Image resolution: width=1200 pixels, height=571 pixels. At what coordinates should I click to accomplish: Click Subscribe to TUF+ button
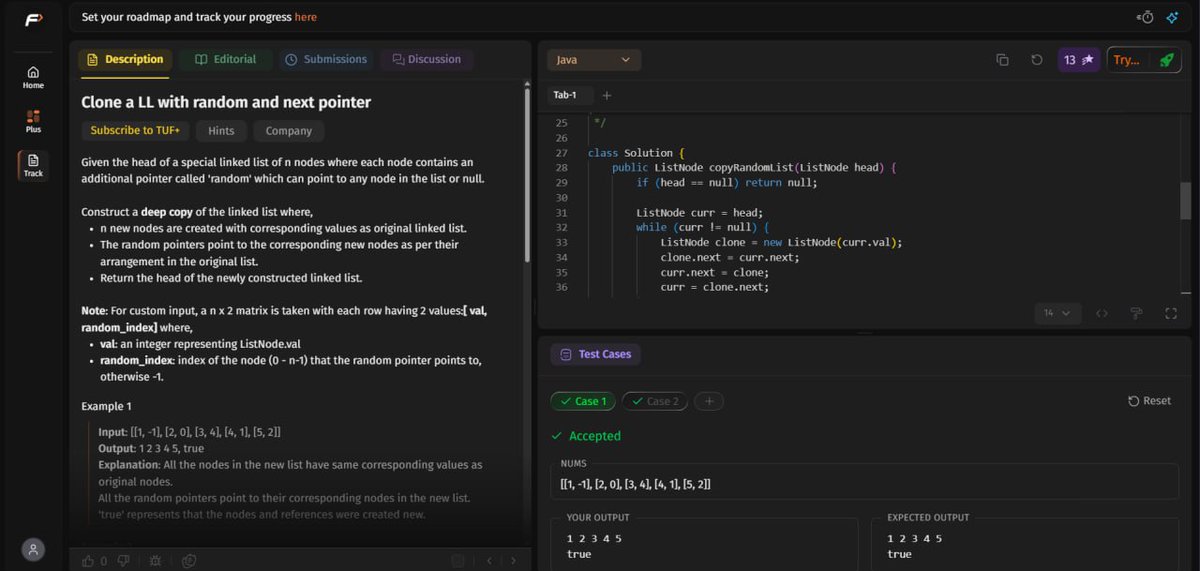point(135,131)
